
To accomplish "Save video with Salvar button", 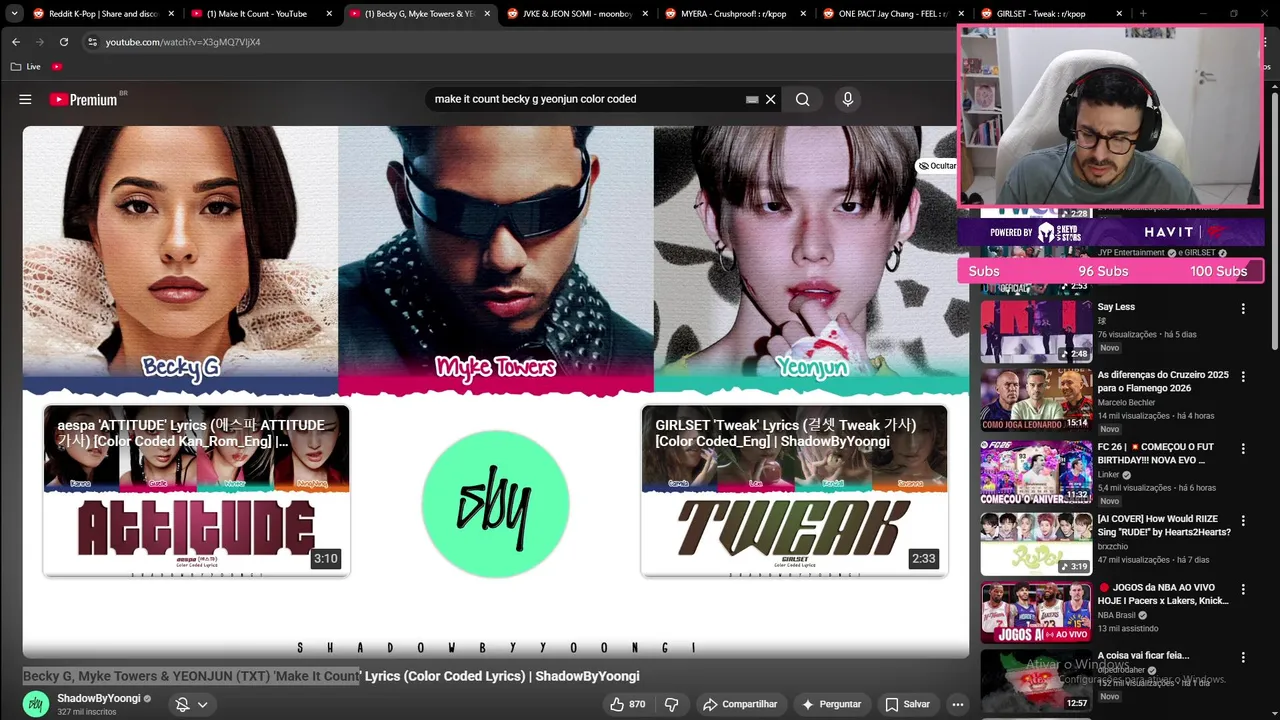I will 907,704.
